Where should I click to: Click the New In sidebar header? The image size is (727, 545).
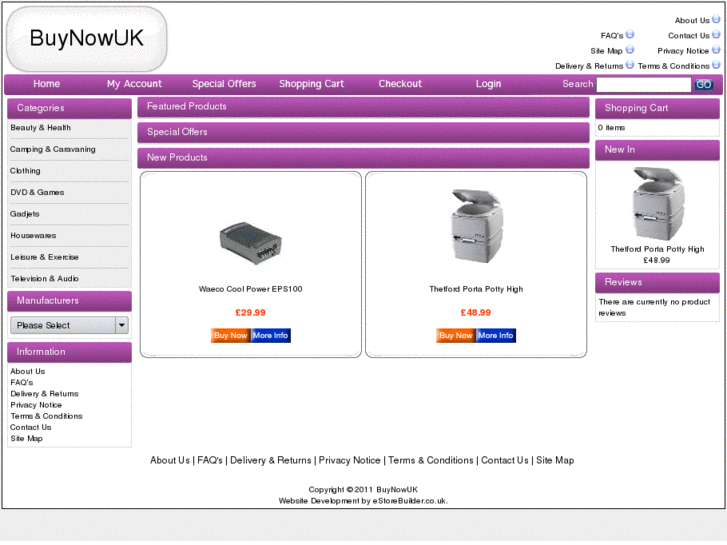pos(657,150)
